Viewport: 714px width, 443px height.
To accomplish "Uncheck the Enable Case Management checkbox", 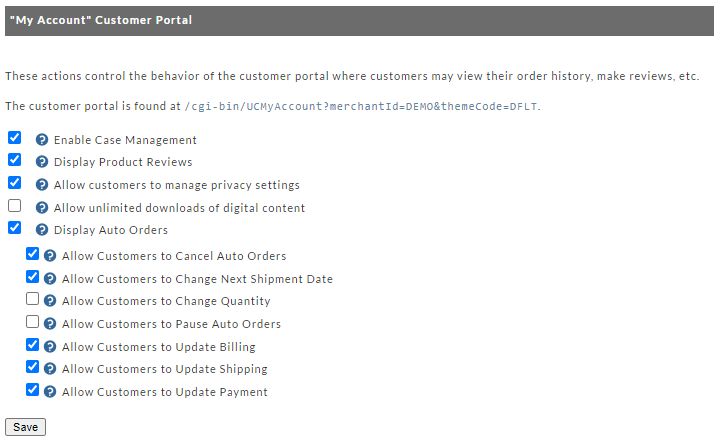I will pyautogui.click(x=15, y=137).
